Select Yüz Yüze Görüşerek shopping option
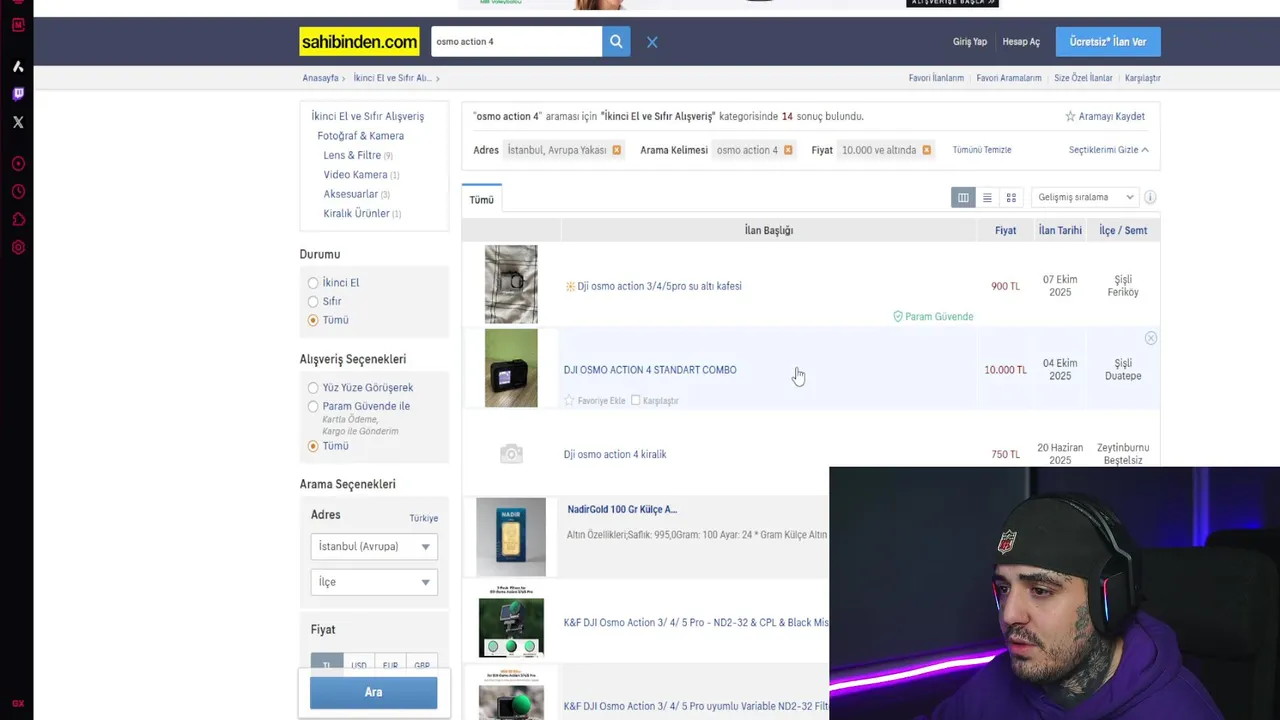The image size is (1280, 720). click(x=313, y=388)
